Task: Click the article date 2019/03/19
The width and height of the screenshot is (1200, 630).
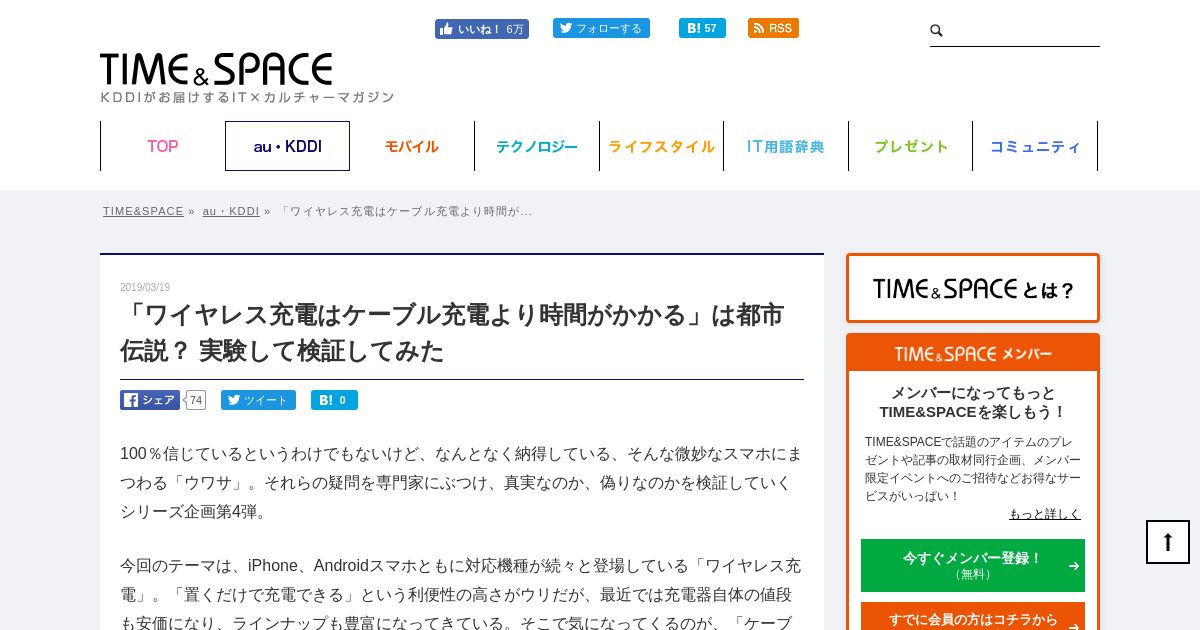Action: click(x=145, y=288)
